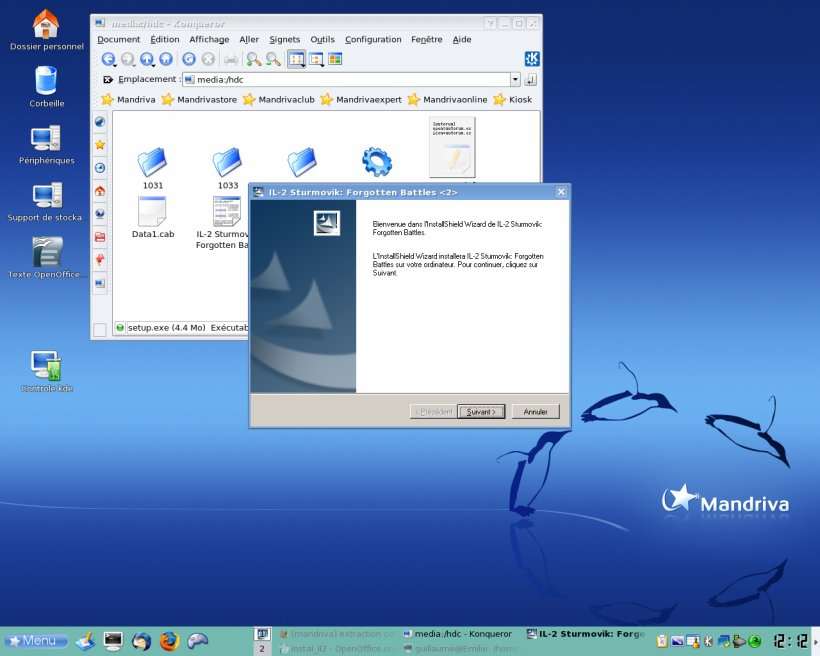Open the Fenêtre menu
The height and width of the screenshot is (656, 820).
click(x=427, y=39)
